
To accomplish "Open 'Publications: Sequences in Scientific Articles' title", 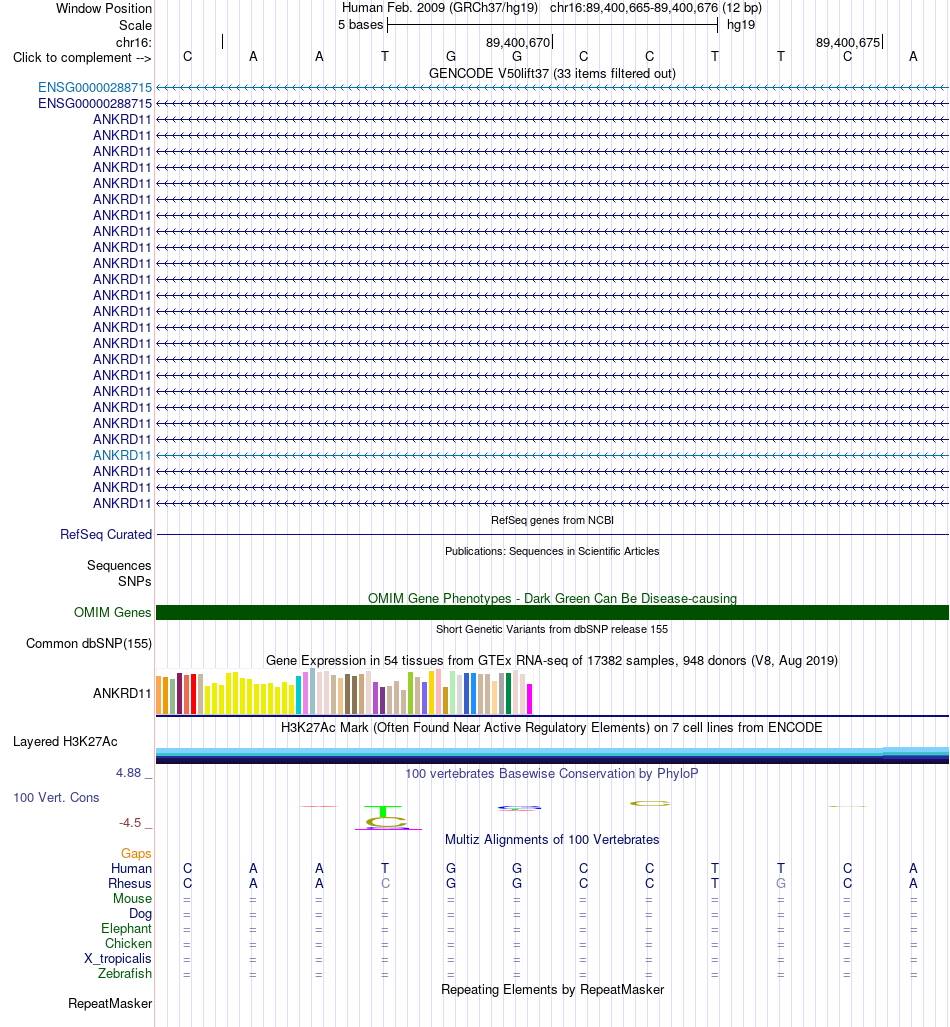I will click(552, 551).
